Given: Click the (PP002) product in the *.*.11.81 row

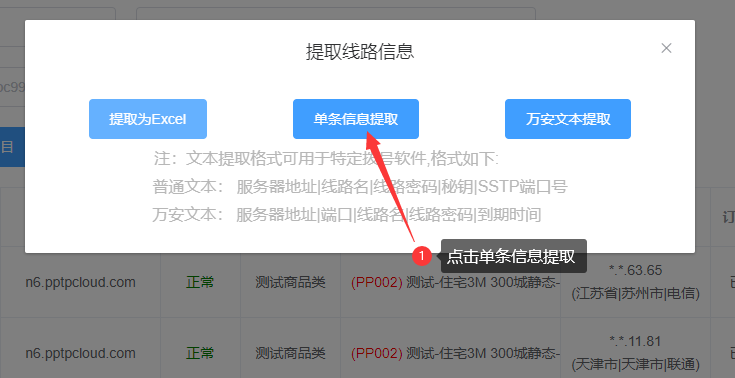Looking at the screenshot, I should tap(455, 353).
